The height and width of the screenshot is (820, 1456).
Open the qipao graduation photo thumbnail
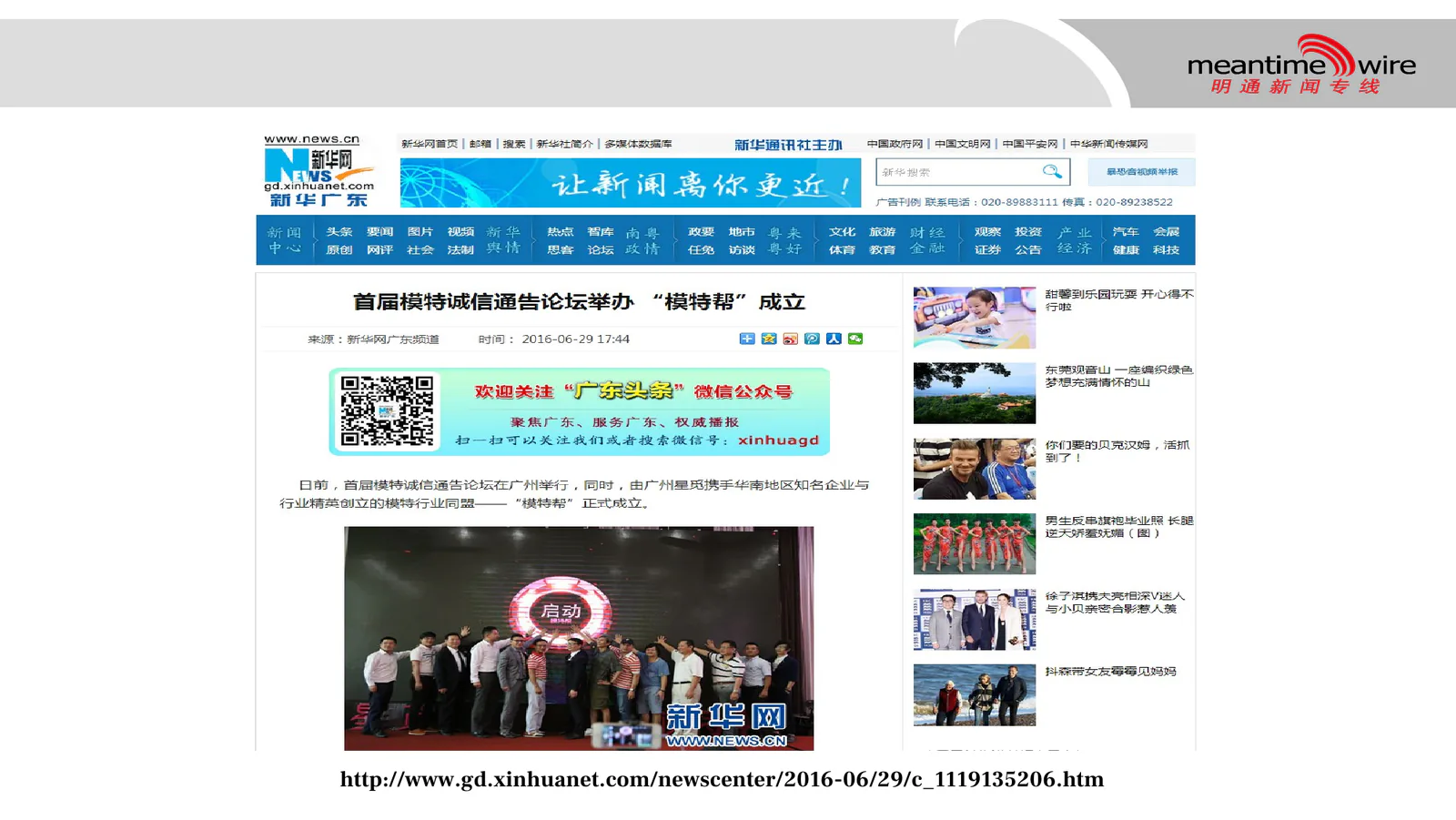point(975,544)
